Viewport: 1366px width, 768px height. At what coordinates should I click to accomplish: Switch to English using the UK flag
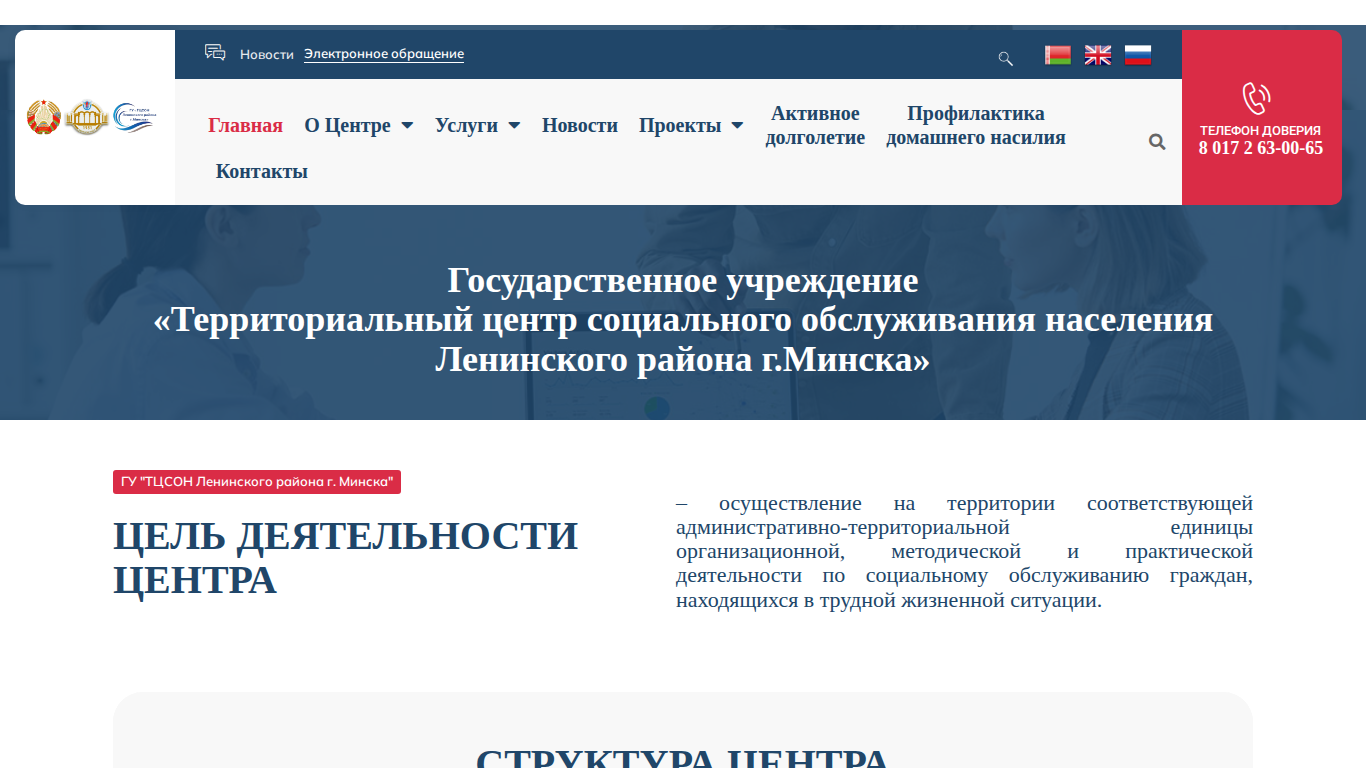(1098, 55)
